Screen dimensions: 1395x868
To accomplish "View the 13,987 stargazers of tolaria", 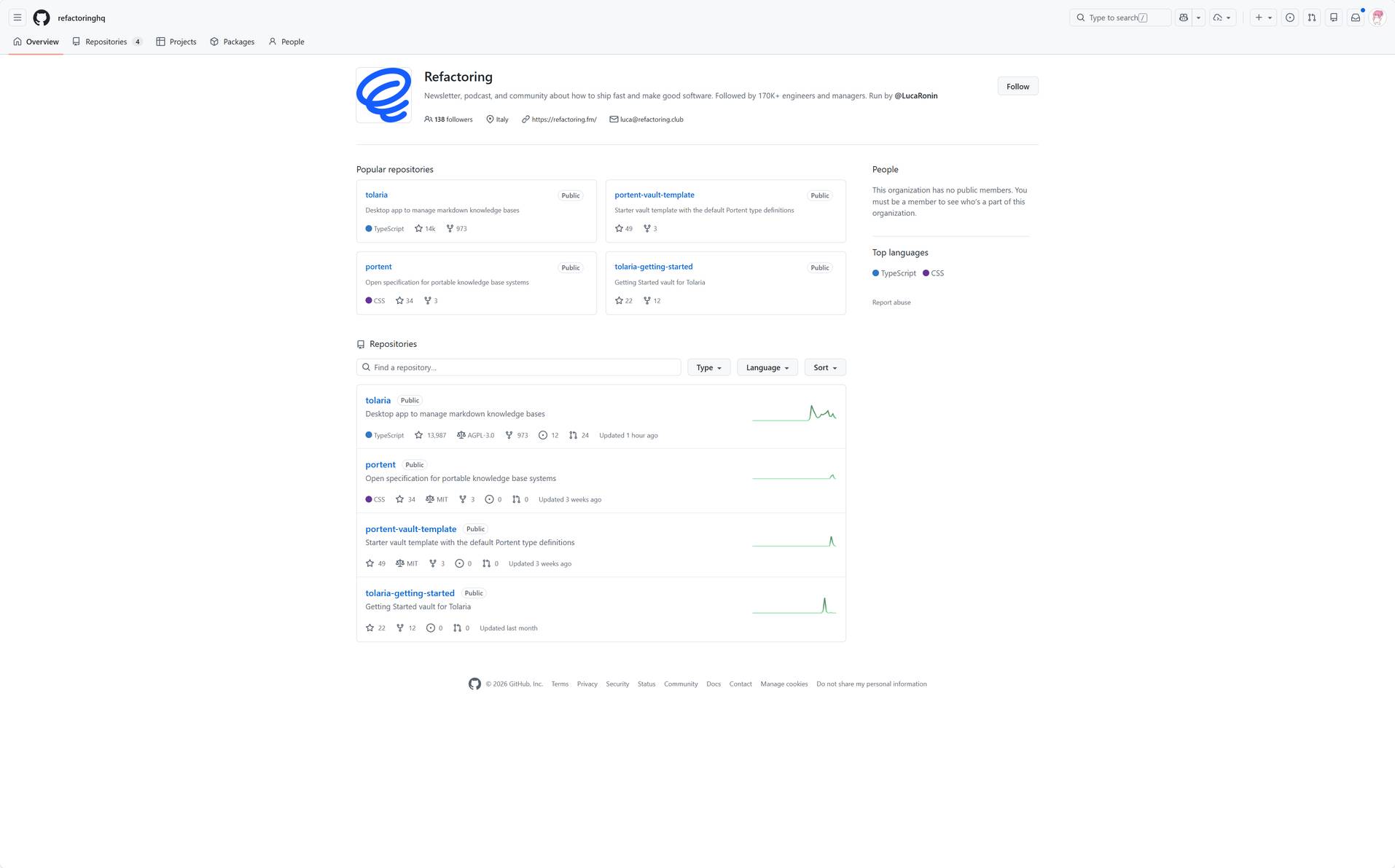I will point(430,435).
